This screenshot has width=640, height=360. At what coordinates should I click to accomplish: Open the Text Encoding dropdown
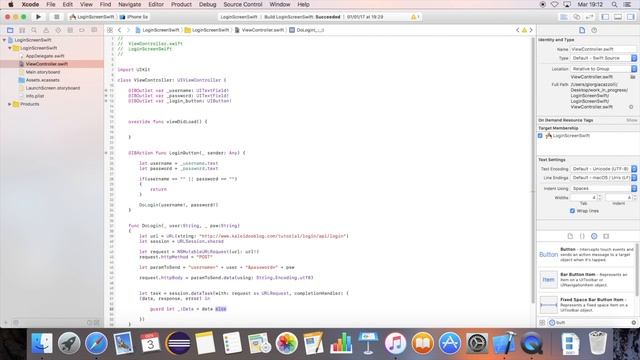[603, 169]
